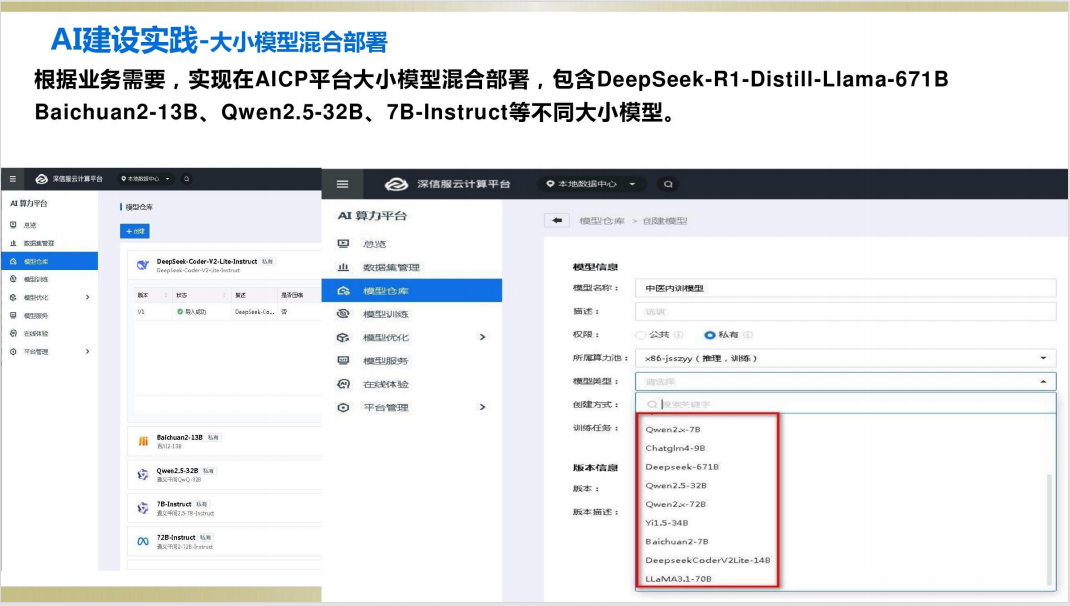Select the 公共 permission radio button
The height and width of the screenshot is (606, 1070).
[640, 335]
